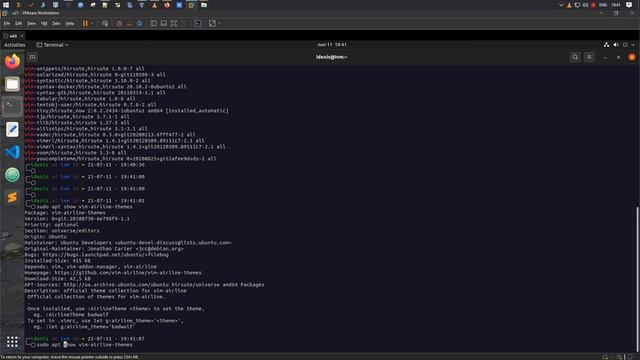Click the vim-tiny installed,automatic line
This screenshot has height=360, width=640.
(127, 111)
